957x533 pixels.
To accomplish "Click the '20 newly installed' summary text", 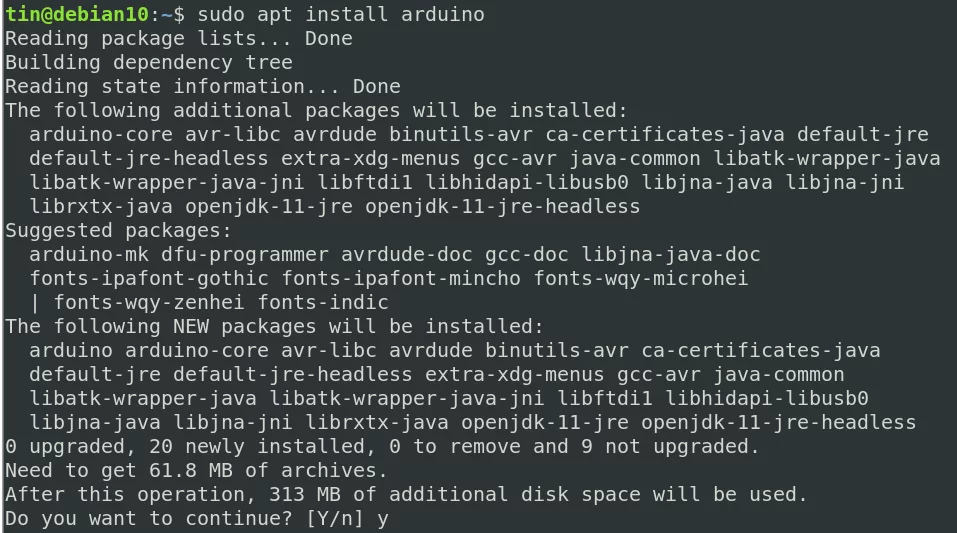I will 257,446.
